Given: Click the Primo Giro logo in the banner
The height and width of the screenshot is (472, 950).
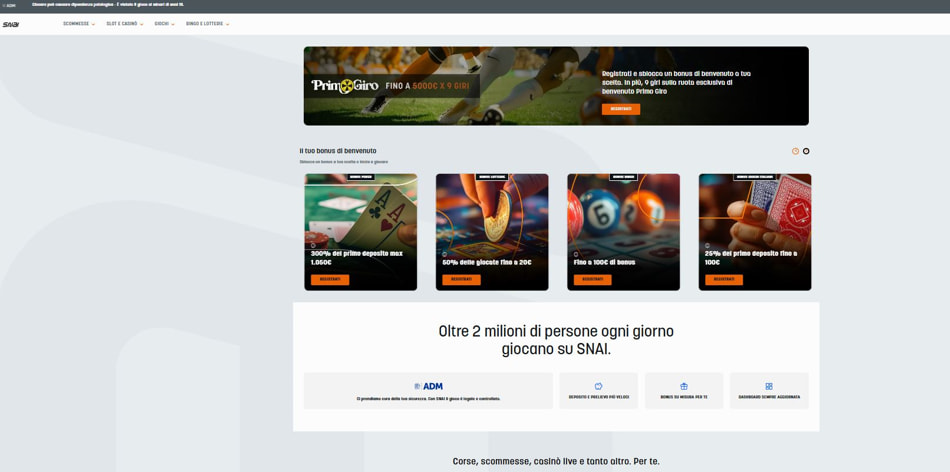Looking at the screenshot, I should pyautogui.click(x=345, y=86).
